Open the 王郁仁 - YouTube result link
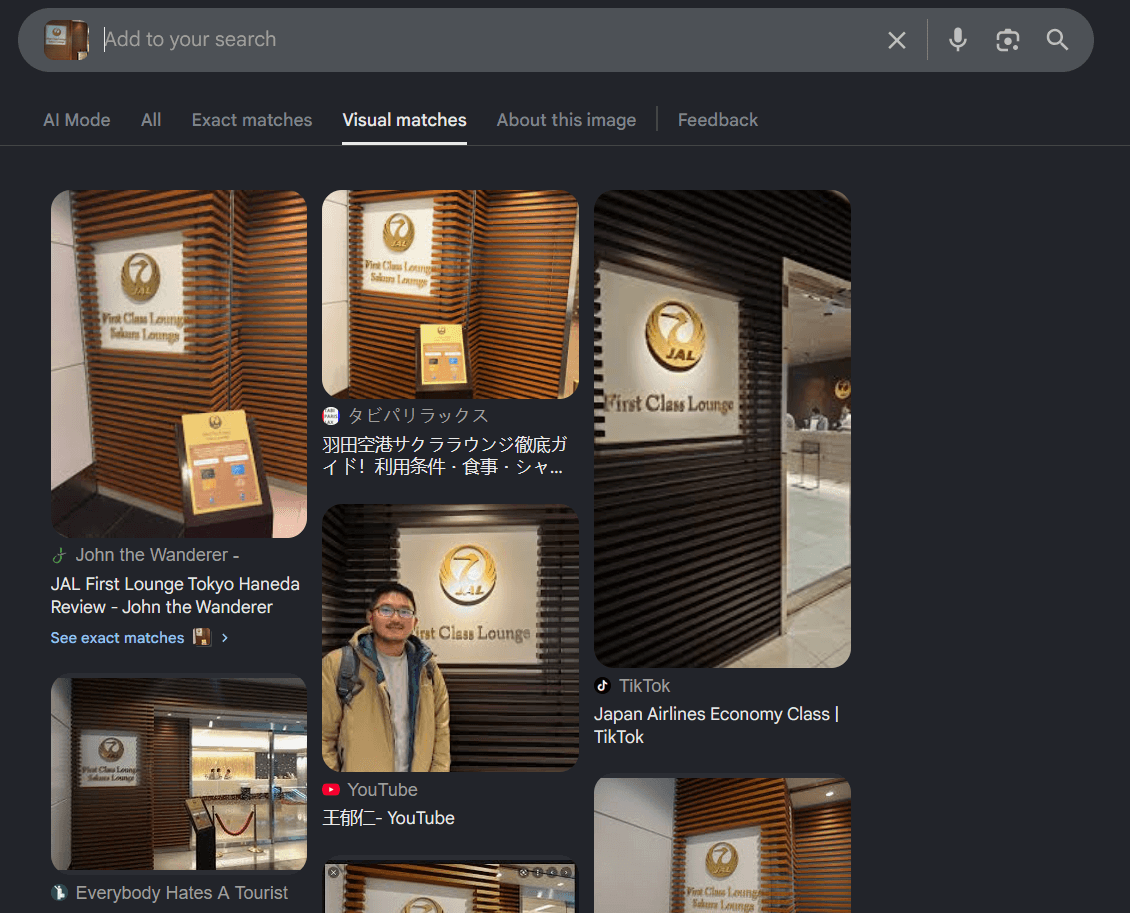 pos(388,818)
